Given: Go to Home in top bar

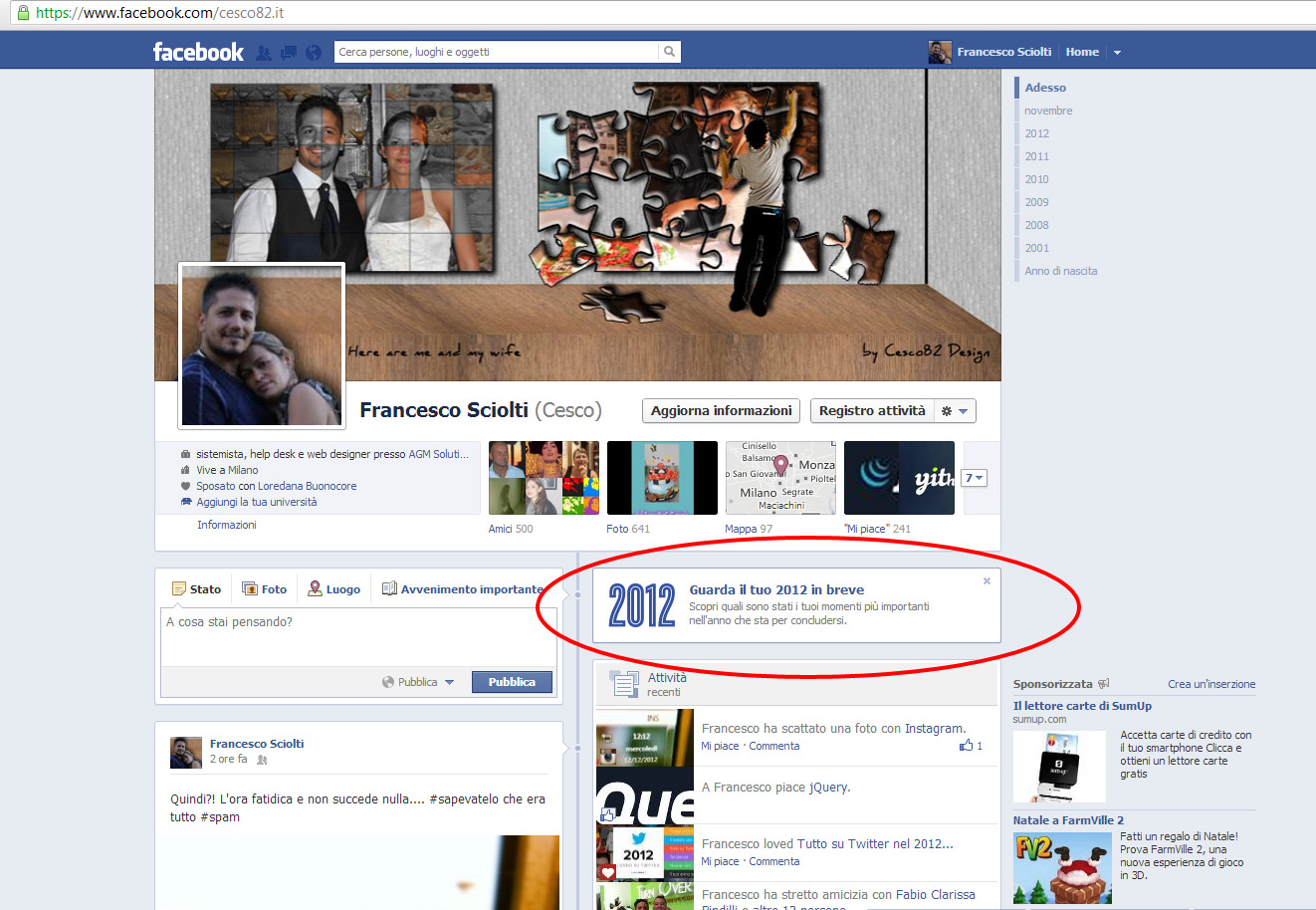Looking at the screenshot, I should click(1082, 52).
